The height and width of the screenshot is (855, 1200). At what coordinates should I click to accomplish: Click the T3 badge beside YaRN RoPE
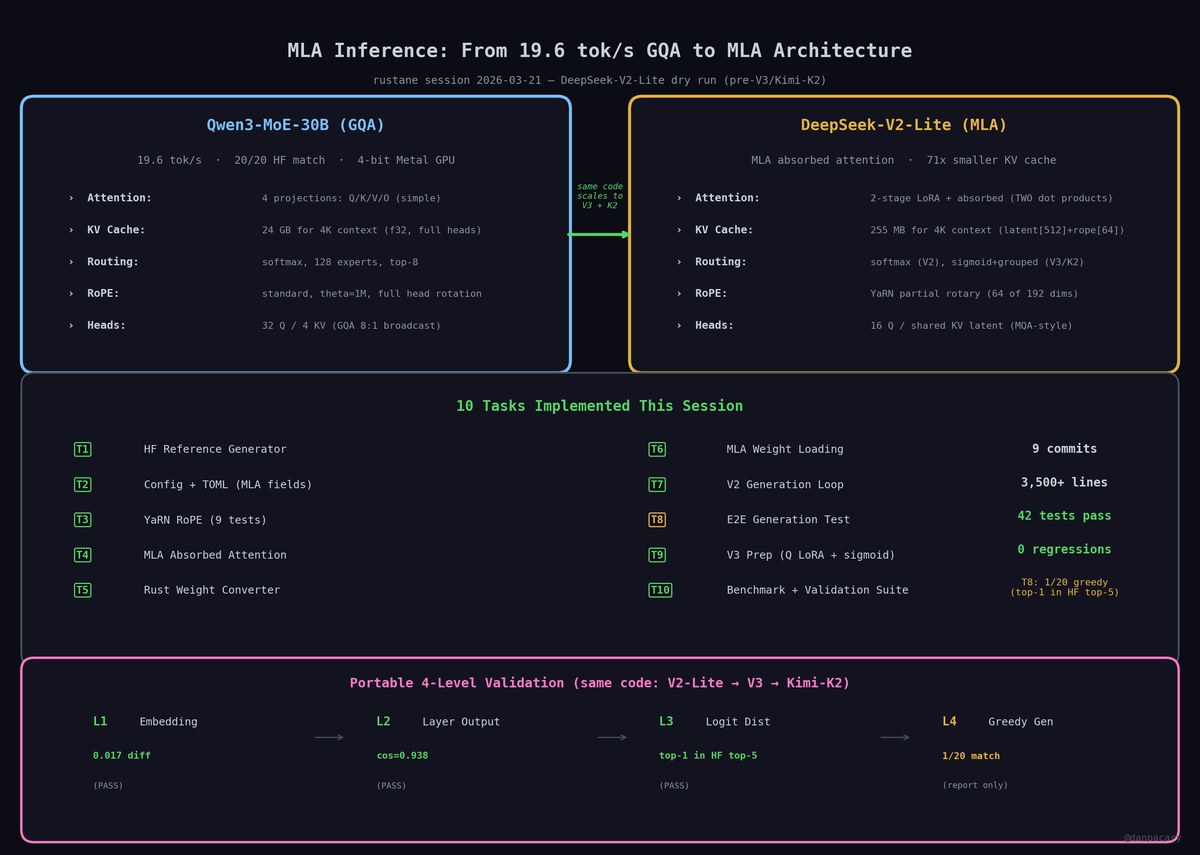tap(82, 519)
